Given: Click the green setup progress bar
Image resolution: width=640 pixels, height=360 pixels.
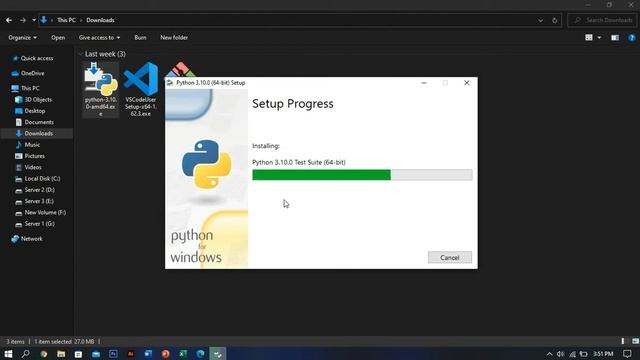Looking at the screenshot, I should (362, 175).
